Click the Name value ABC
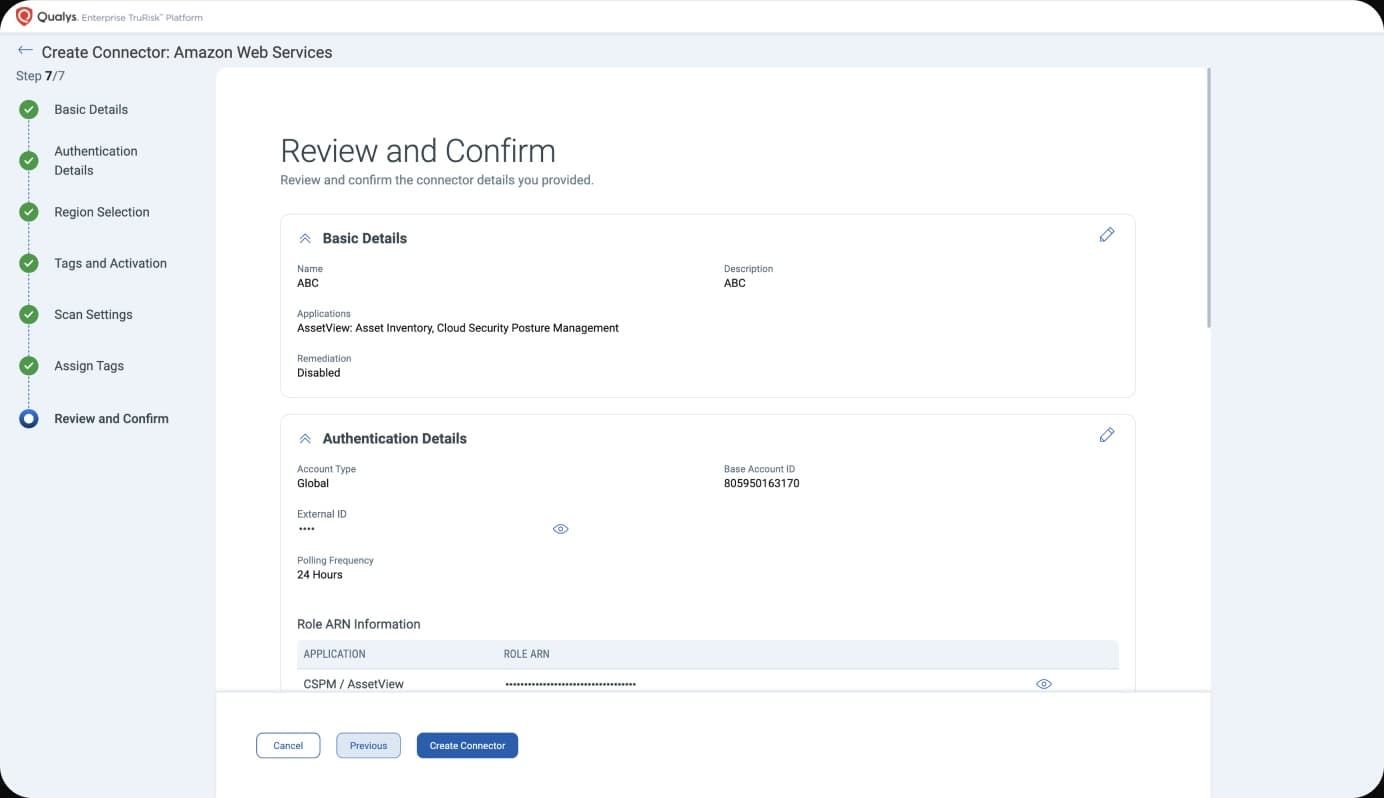1384x798 pixels. (x=308, y=283)
